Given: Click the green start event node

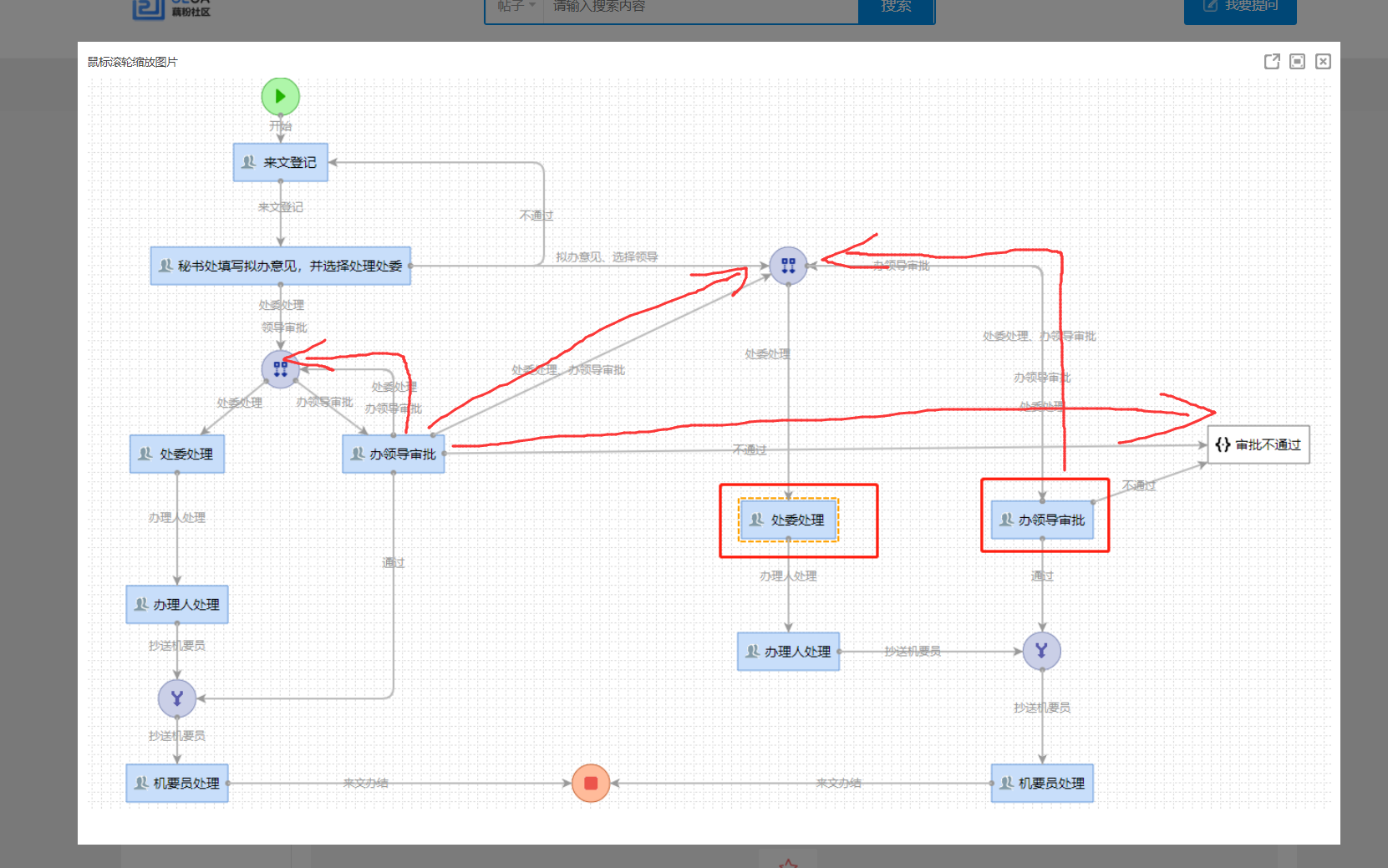Looking at the screenshot, I should coord(280,96).
